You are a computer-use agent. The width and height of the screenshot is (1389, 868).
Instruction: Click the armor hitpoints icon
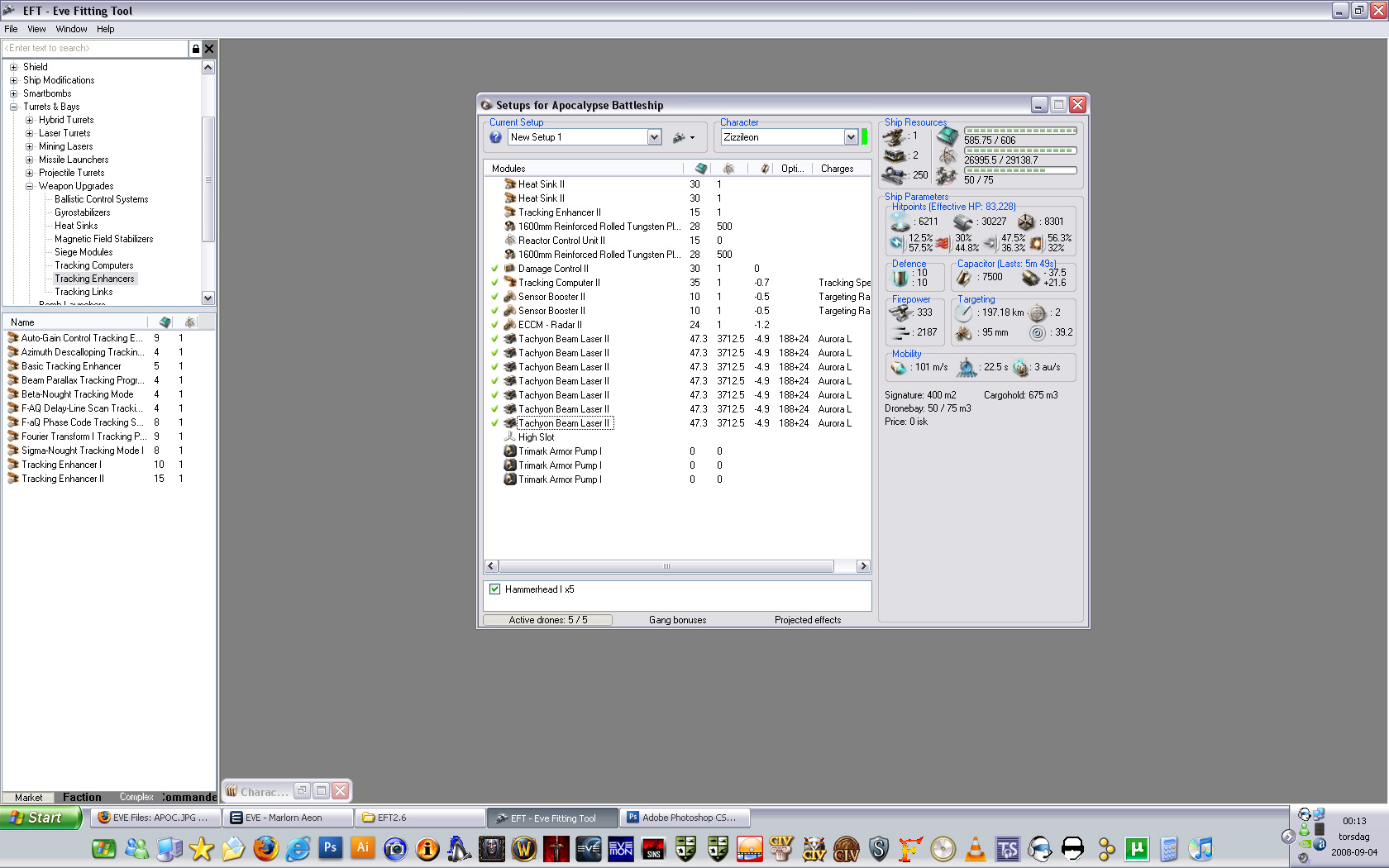[963, 222]
